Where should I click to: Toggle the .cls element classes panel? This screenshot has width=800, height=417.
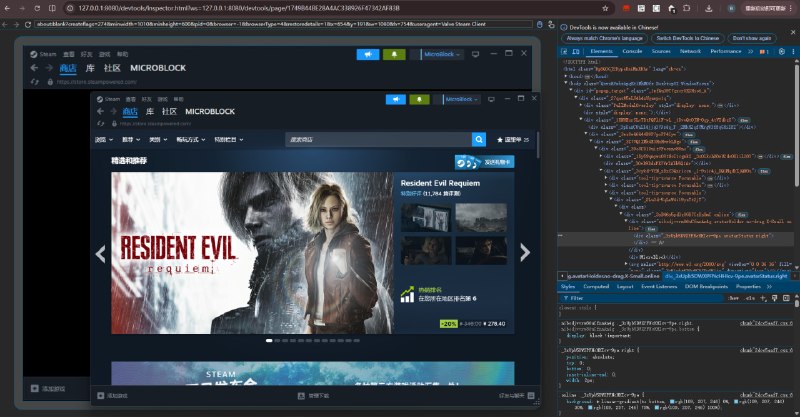pos(750,298)
